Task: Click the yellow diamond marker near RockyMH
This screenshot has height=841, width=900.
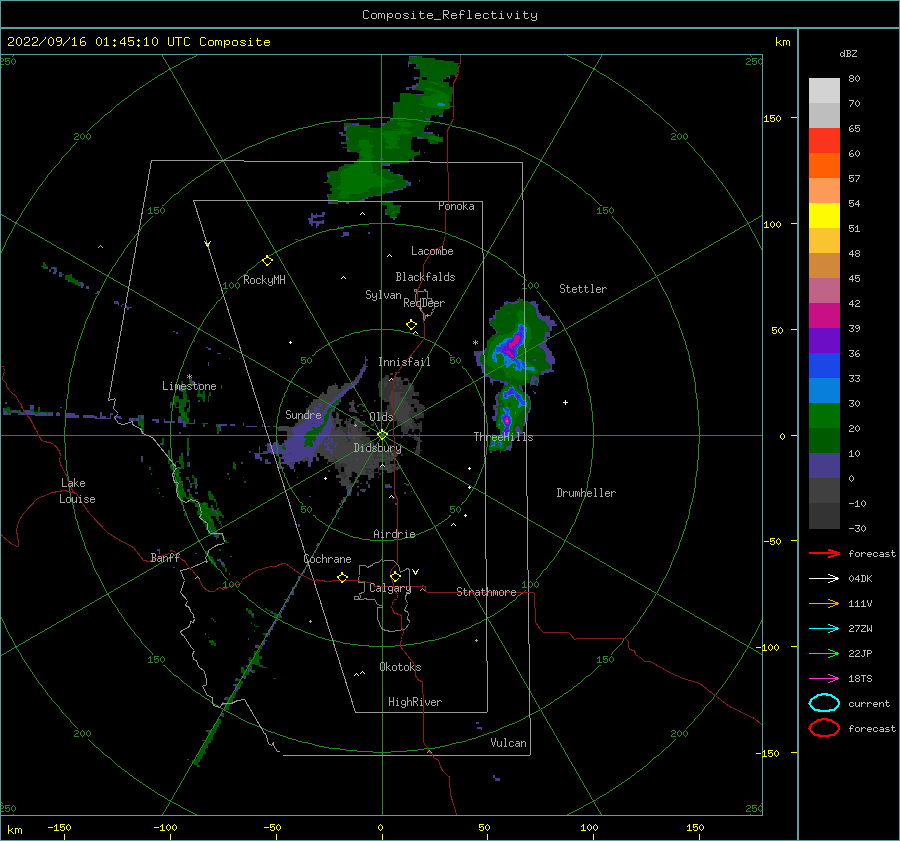Action: [267, 261]
